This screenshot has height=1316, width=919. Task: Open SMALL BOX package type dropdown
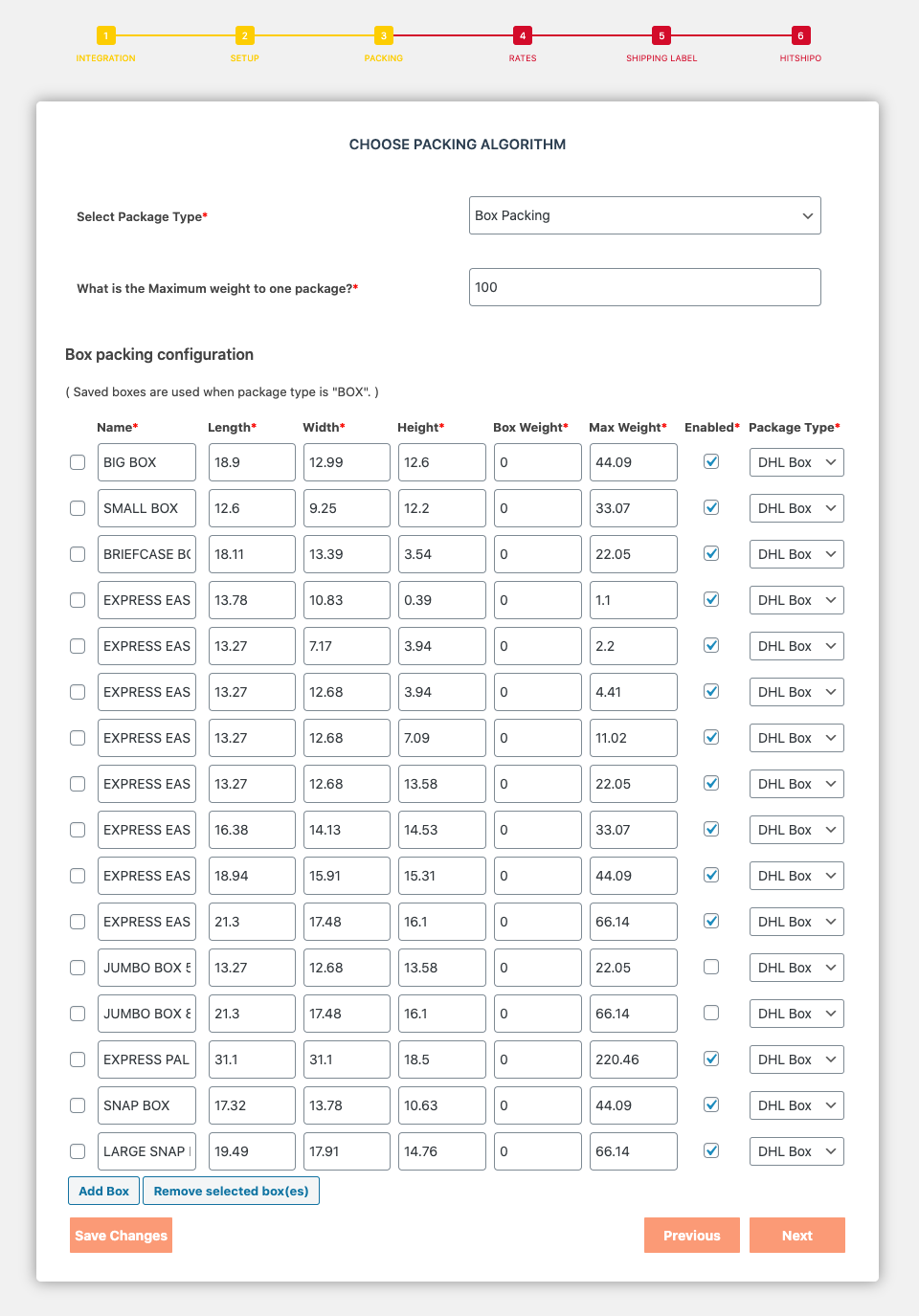click(x=796, y=508)
